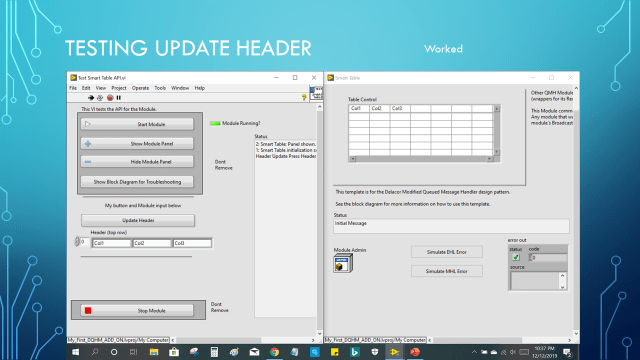640x360 pixels.
Task: Open Microsoft Store from the taskbar
Action: click(x=174, y=352)
